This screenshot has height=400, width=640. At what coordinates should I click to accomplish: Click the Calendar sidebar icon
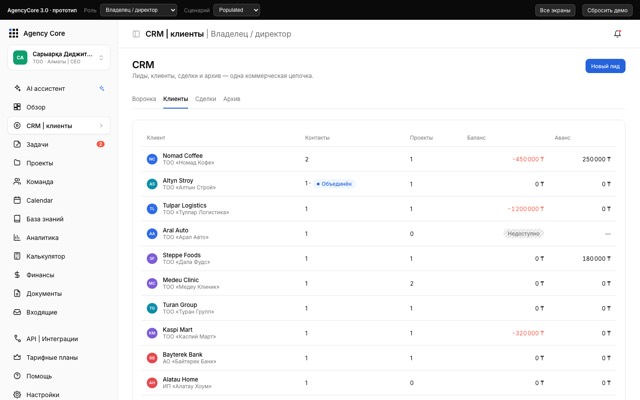(17, 200)
